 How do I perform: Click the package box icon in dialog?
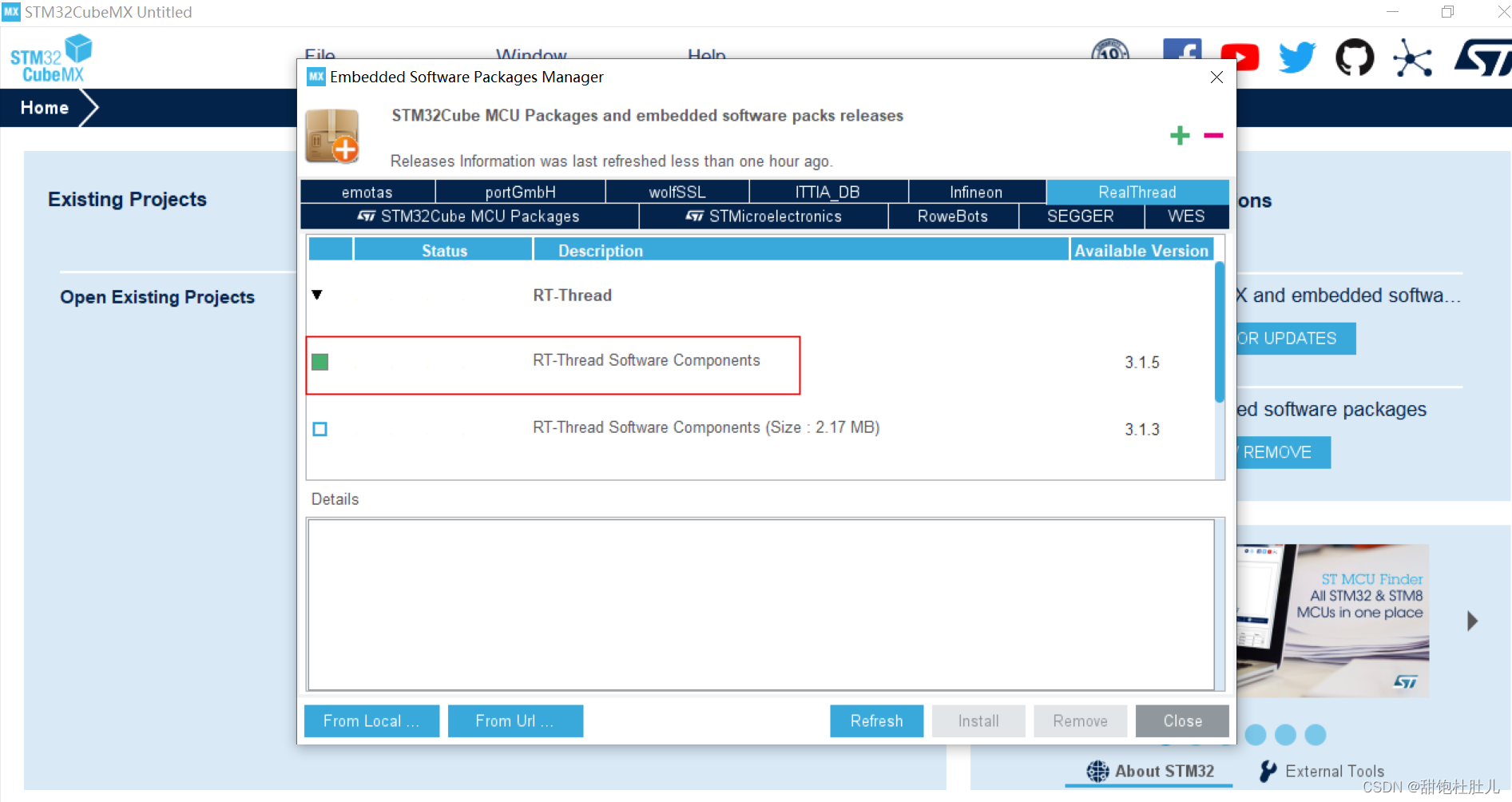332,136
